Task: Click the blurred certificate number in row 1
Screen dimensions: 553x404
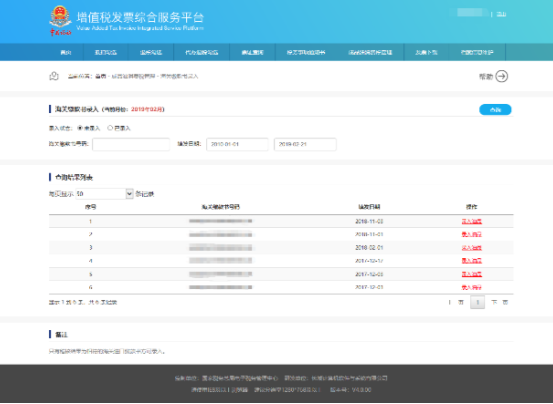Action: point(221,221)
